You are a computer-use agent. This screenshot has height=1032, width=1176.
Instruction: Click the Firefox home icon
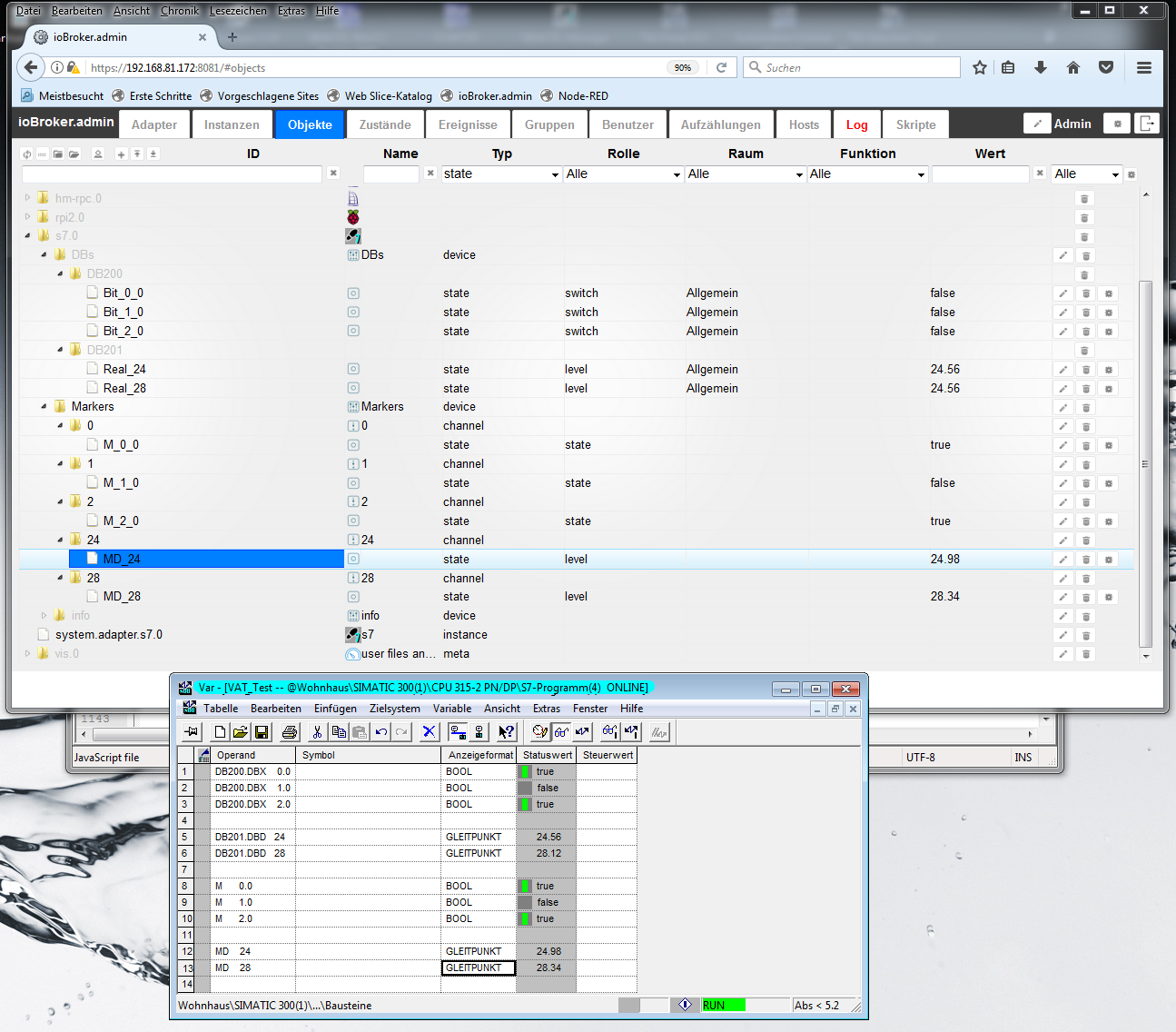[1073, 67]
